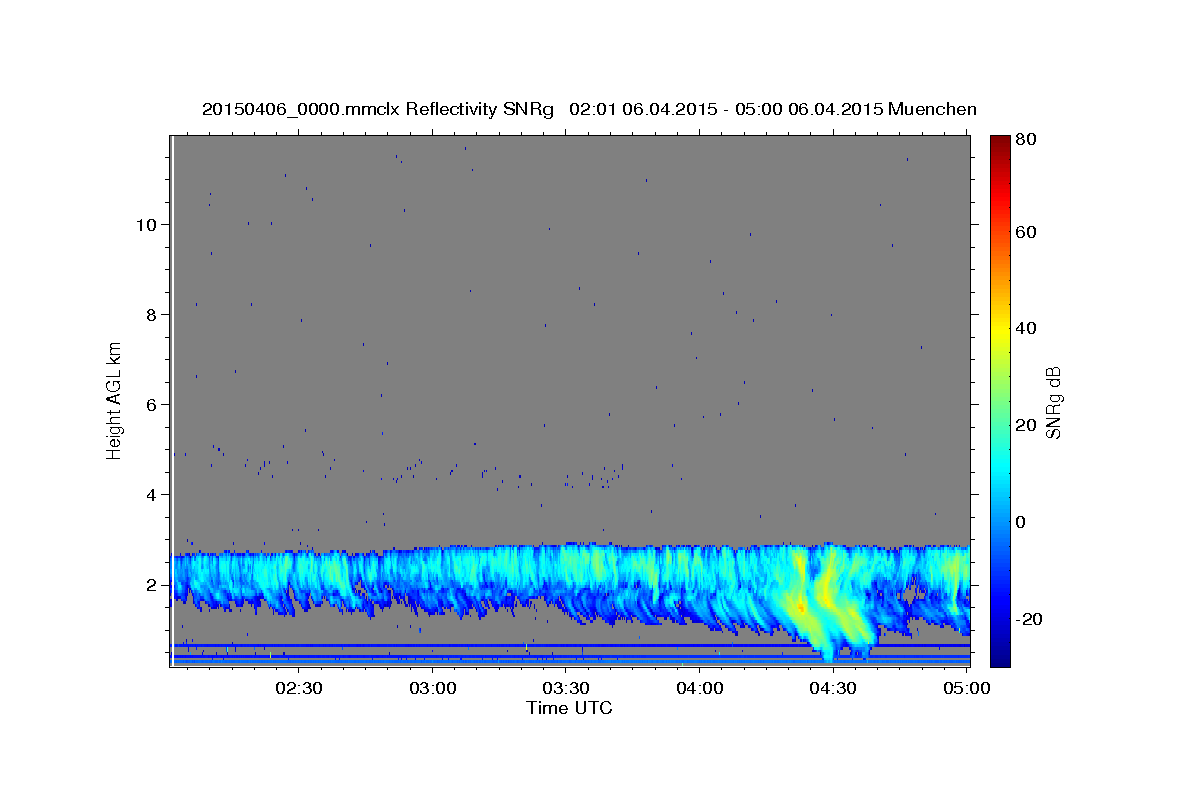Click the height tick label 2

[x=151, y=584]
